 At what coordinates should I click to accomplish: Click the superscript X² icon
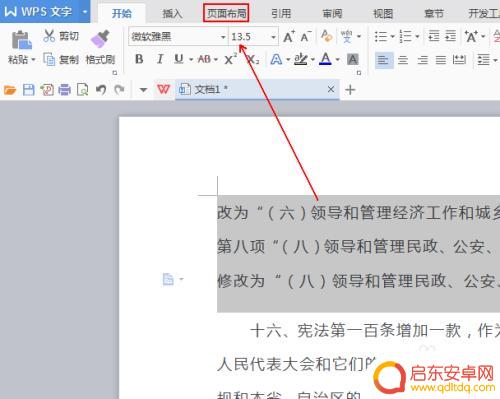[230, 60]
